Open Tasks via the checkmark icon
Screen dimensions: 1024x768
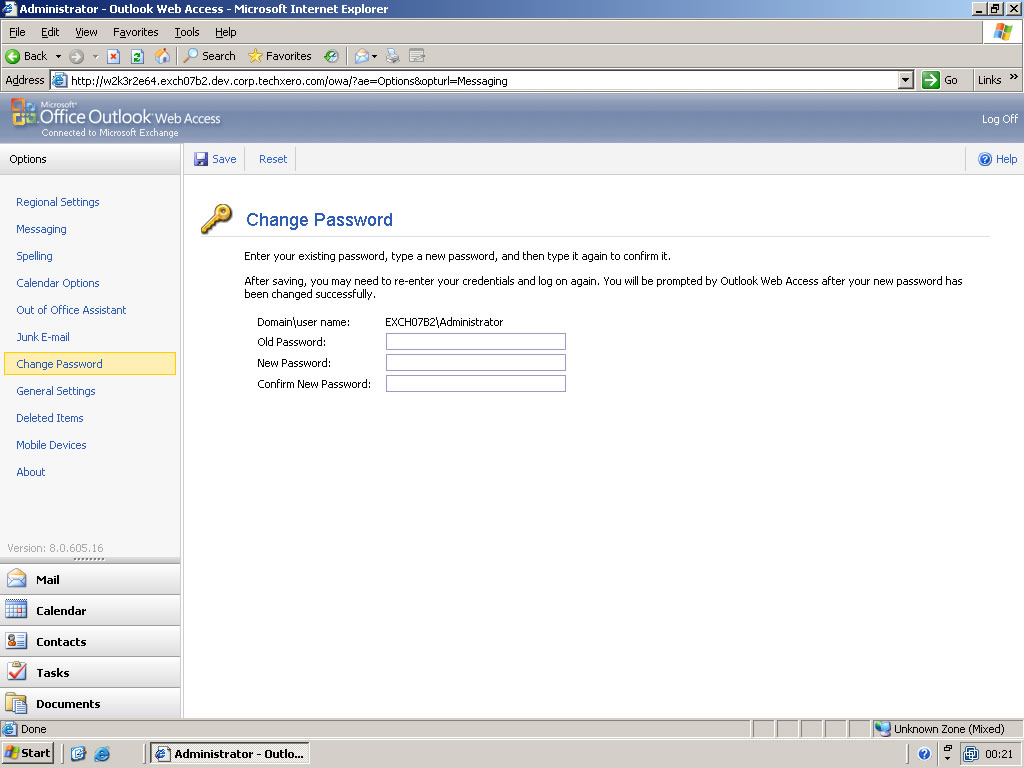(x=17, y=672)
